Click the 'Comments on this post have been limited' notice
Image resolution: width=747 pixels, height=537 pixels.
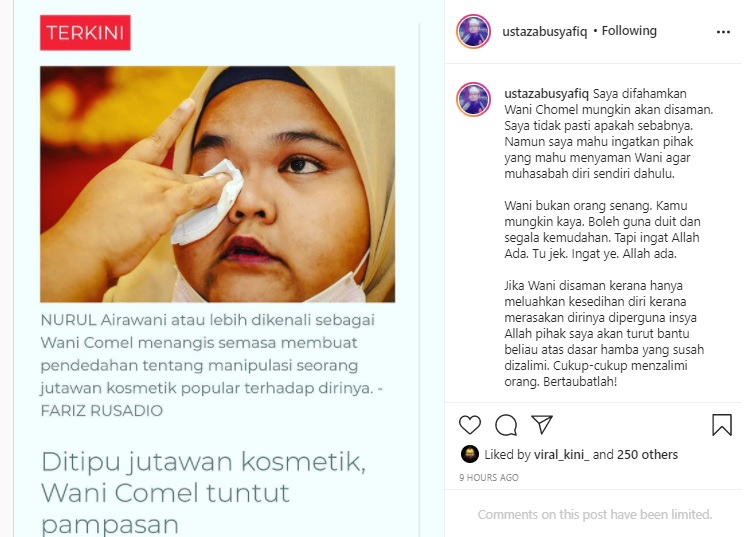pos(595,515)
